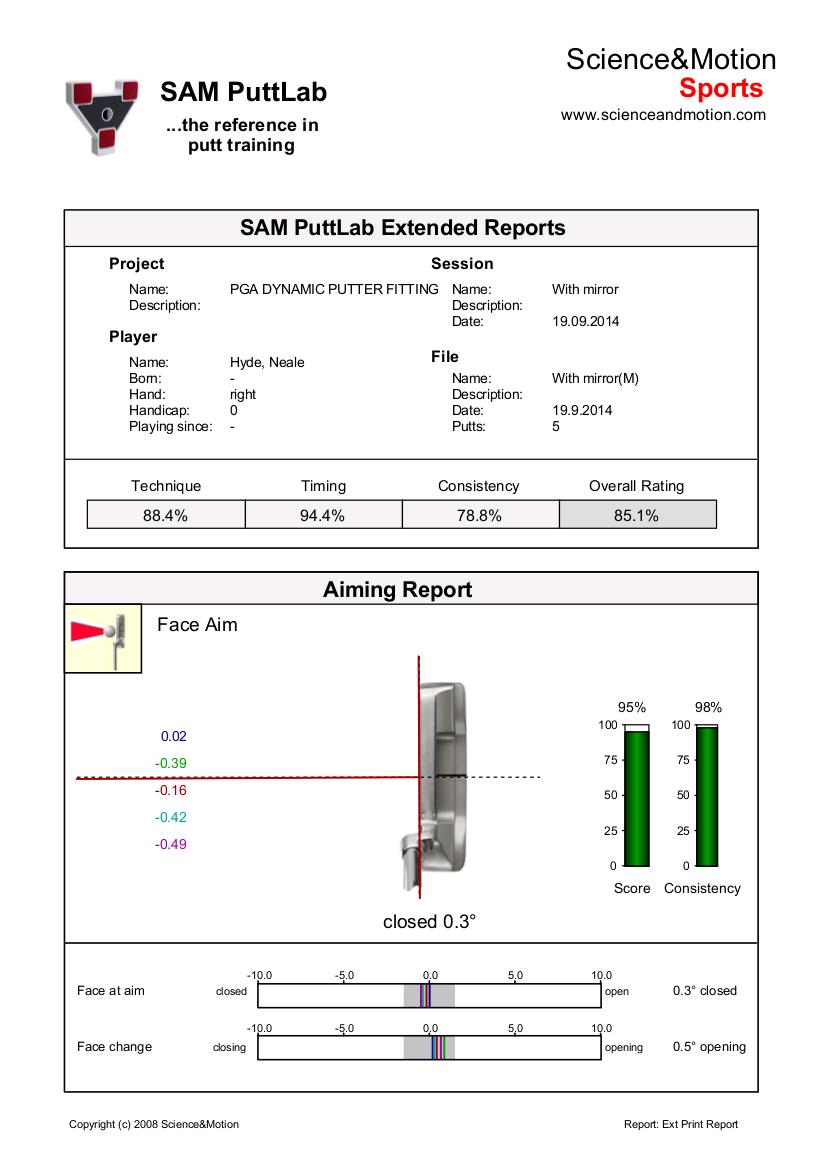826x1169 pixels.
Task: Click the Copyright (c) 2008 Science&Motion footer
Action: click(154, 1124)
